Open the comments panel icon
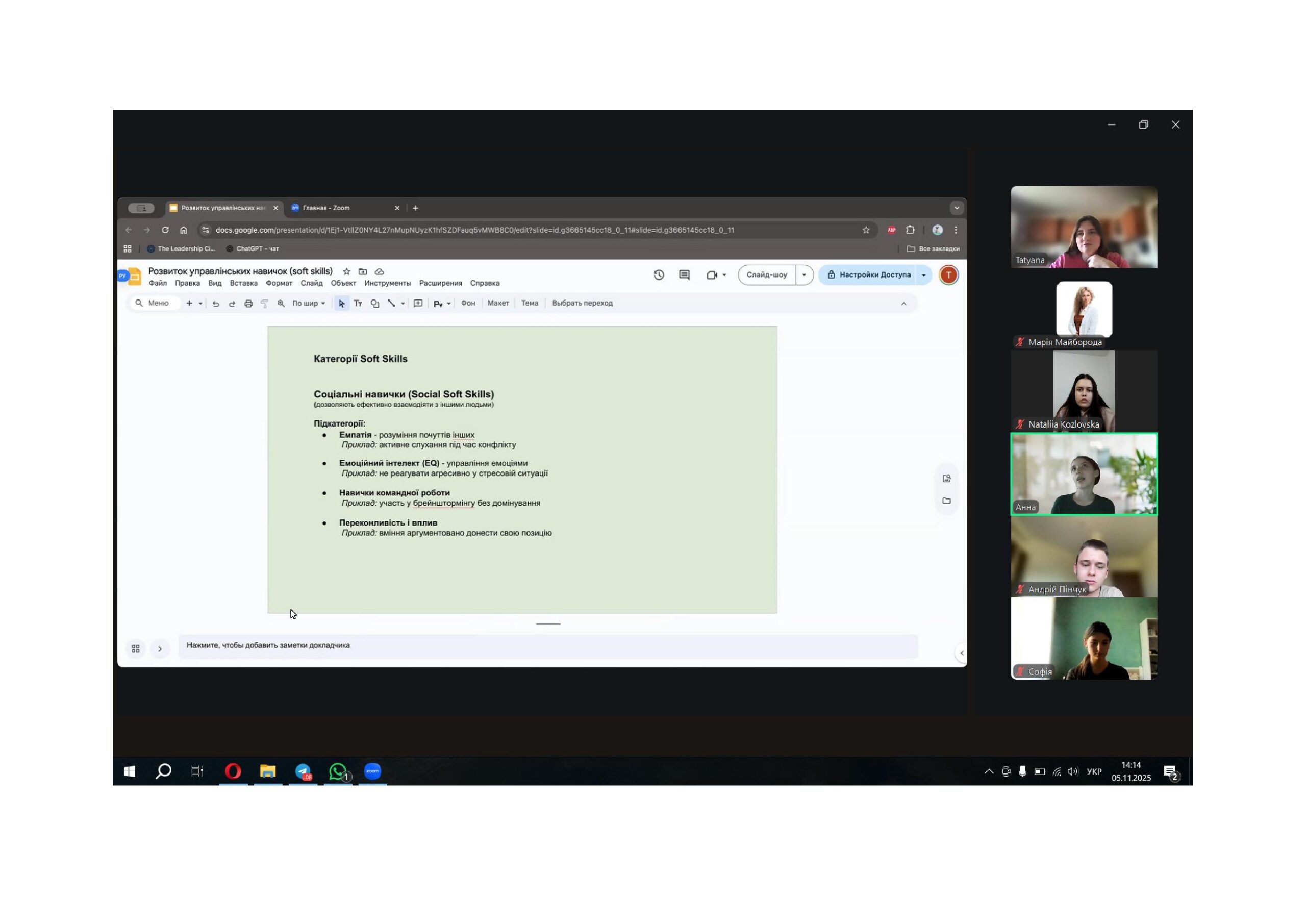Screen dimensions: 1306x924 (684, 275)
